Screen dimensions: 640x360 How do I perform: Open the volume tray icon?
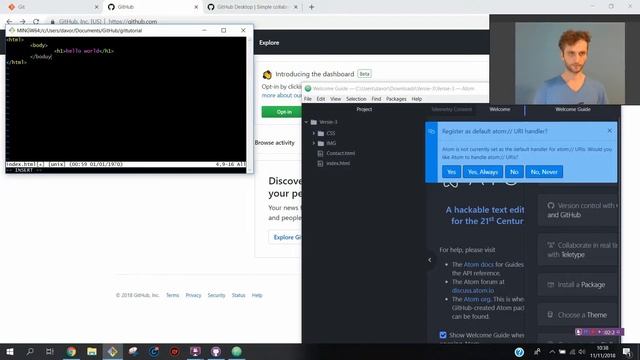point(582,352)
